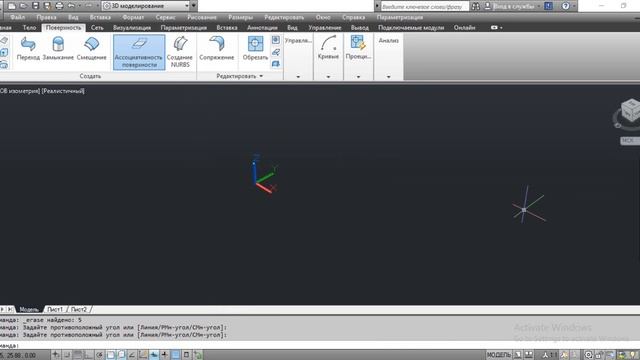
Task: Click the print icon in quick access toolbar
Action: coord(59,6)
